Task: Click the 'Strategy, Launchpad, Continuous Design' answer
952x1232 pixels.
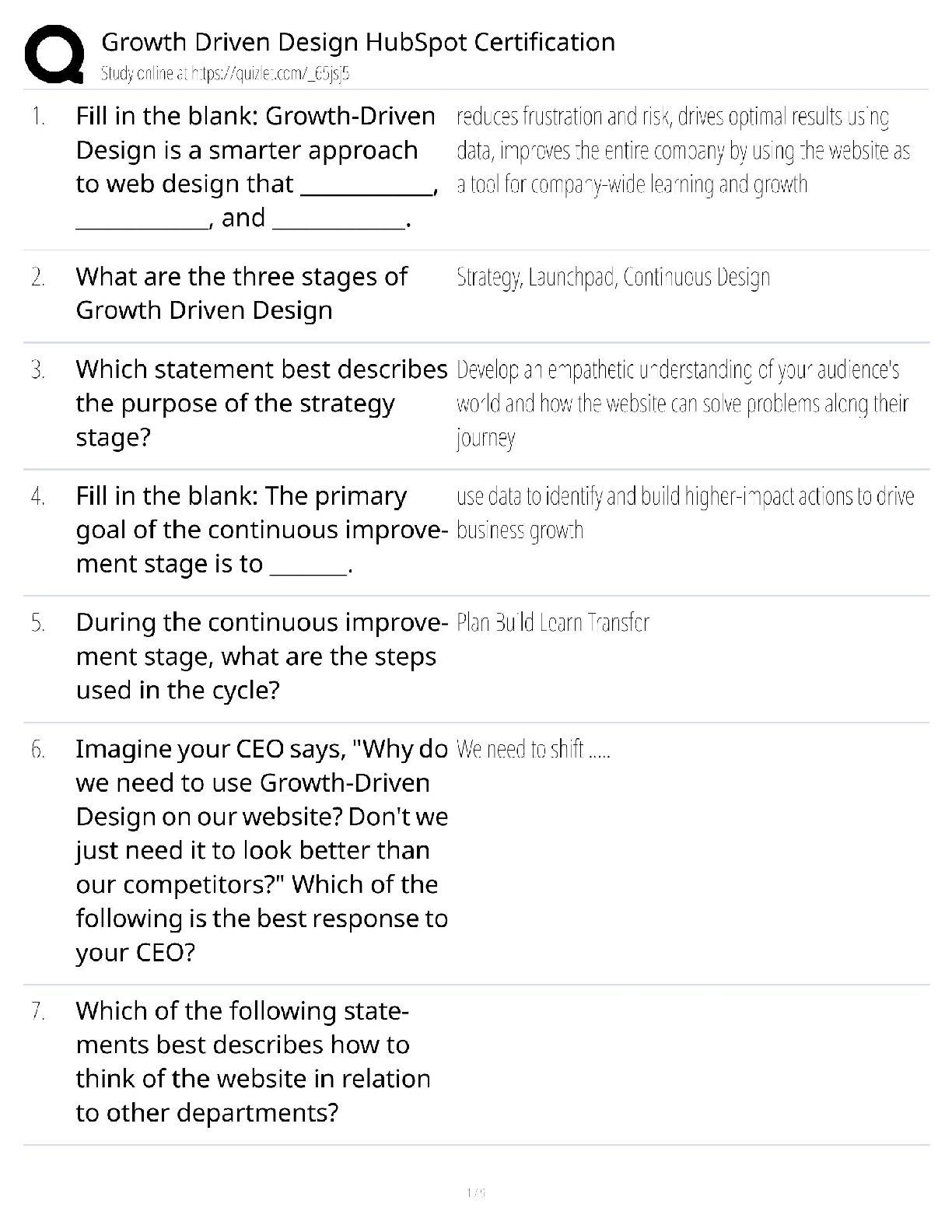Action: coord(613,277)
